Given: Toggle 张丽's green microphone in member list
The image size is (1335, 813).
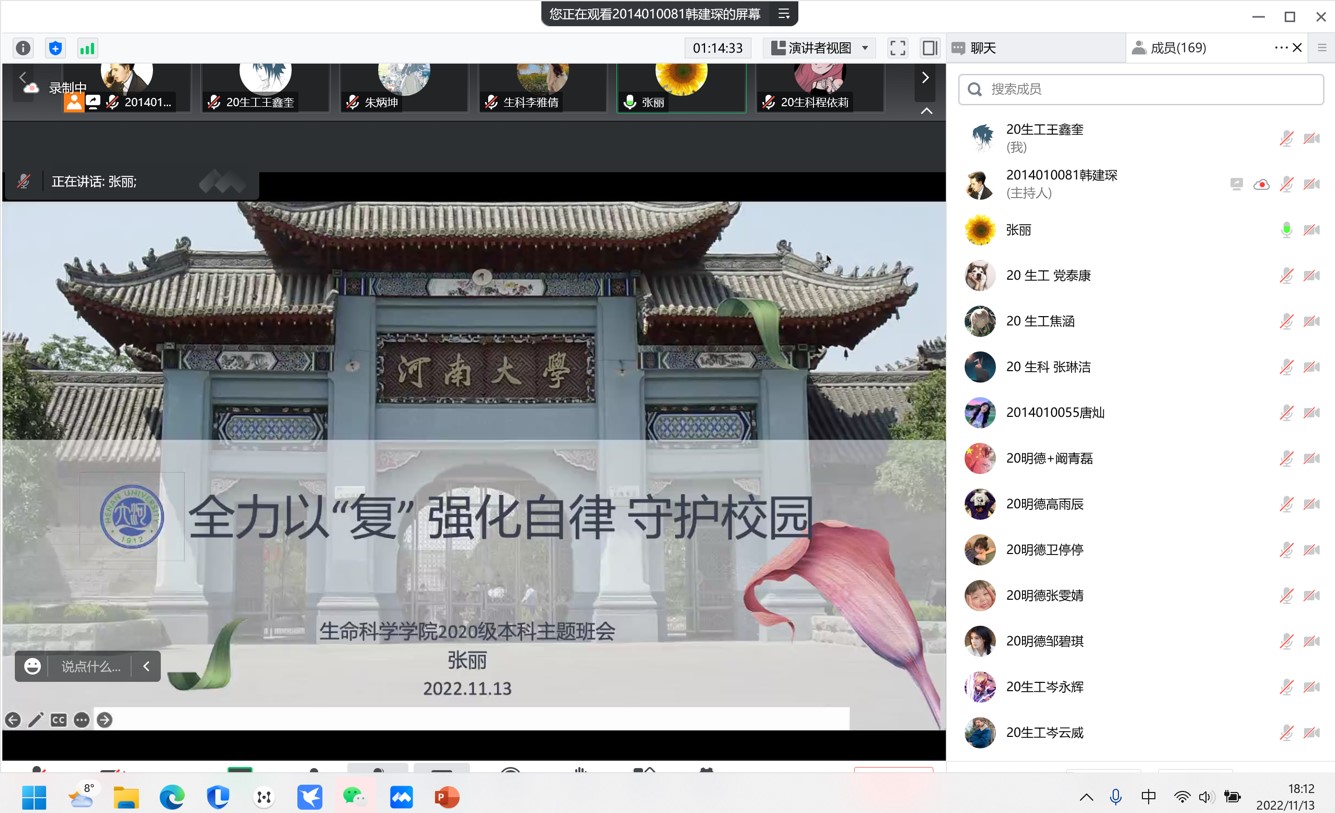Looking at the screenshot, I should (x=1286, y=230).
